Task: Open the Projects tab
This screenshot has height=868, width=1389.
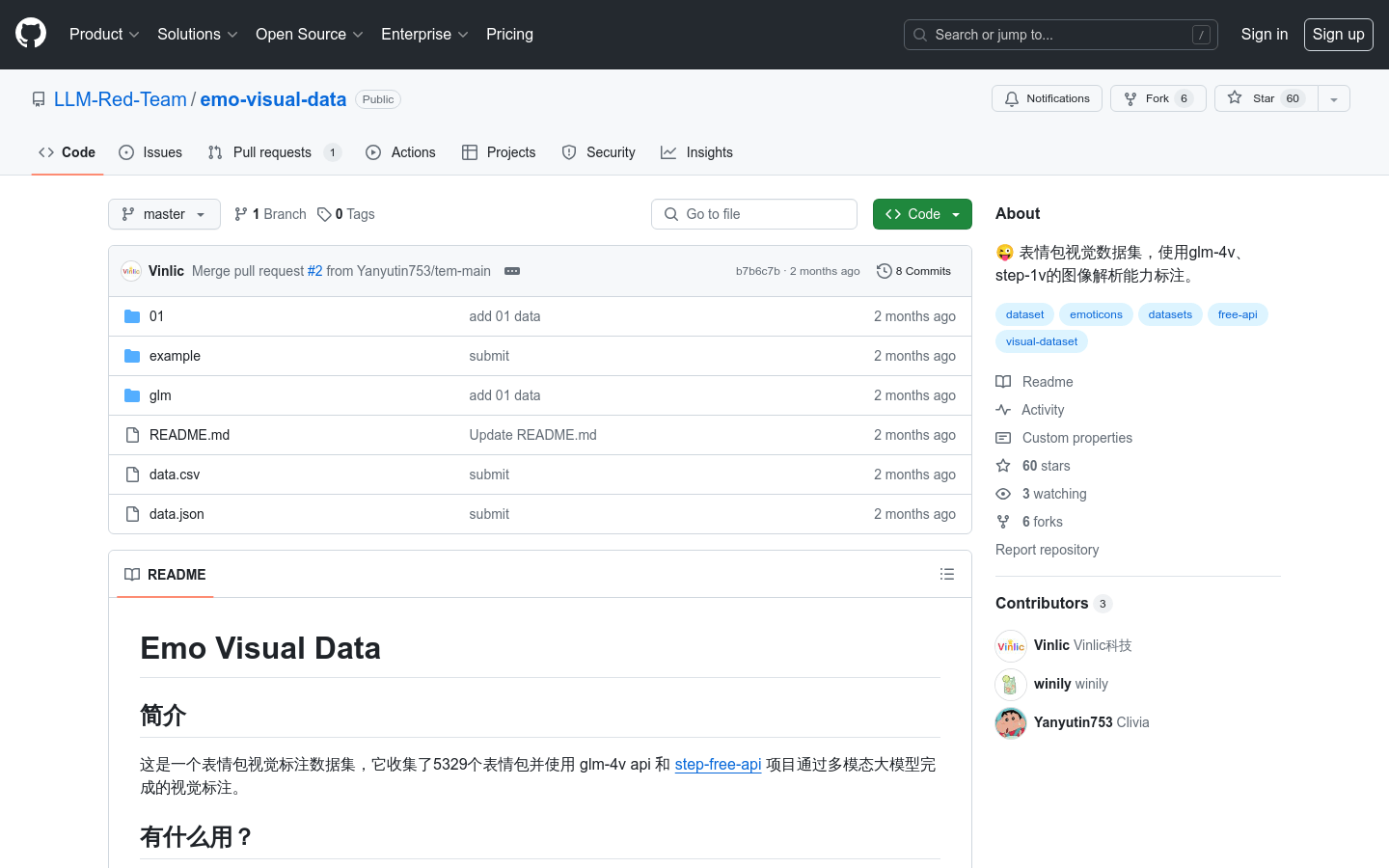Action: [499, 152]
